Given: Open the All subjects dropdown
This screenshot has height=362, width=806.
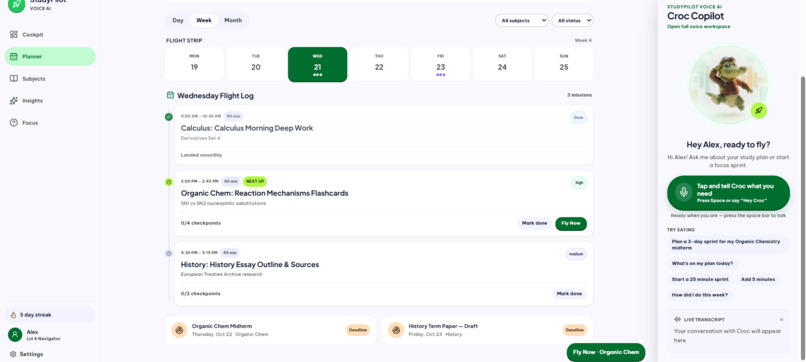Looking at the screenshot, I should 522,21.
